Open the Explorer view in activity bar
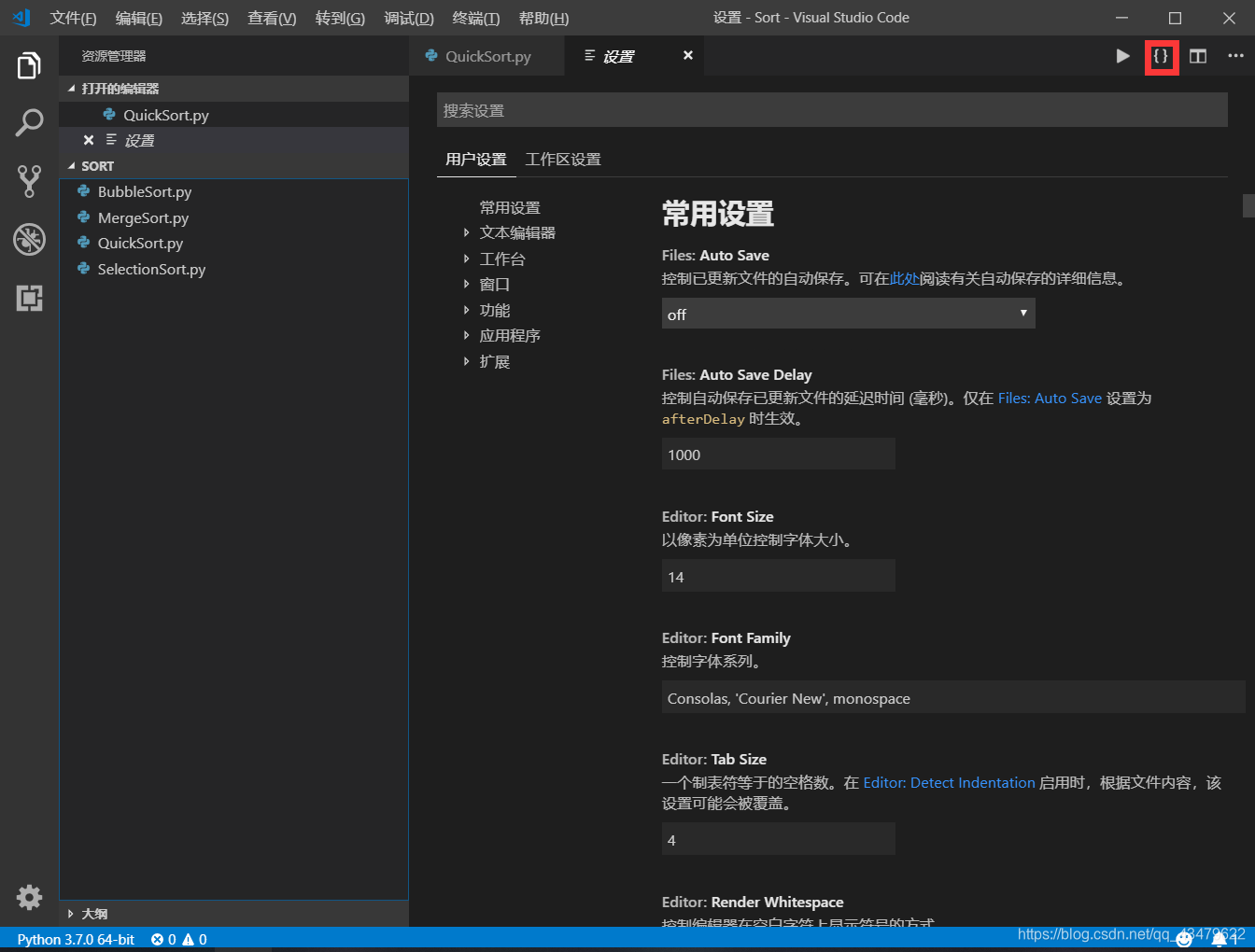The image size is (1255, 952). point(29,66)
